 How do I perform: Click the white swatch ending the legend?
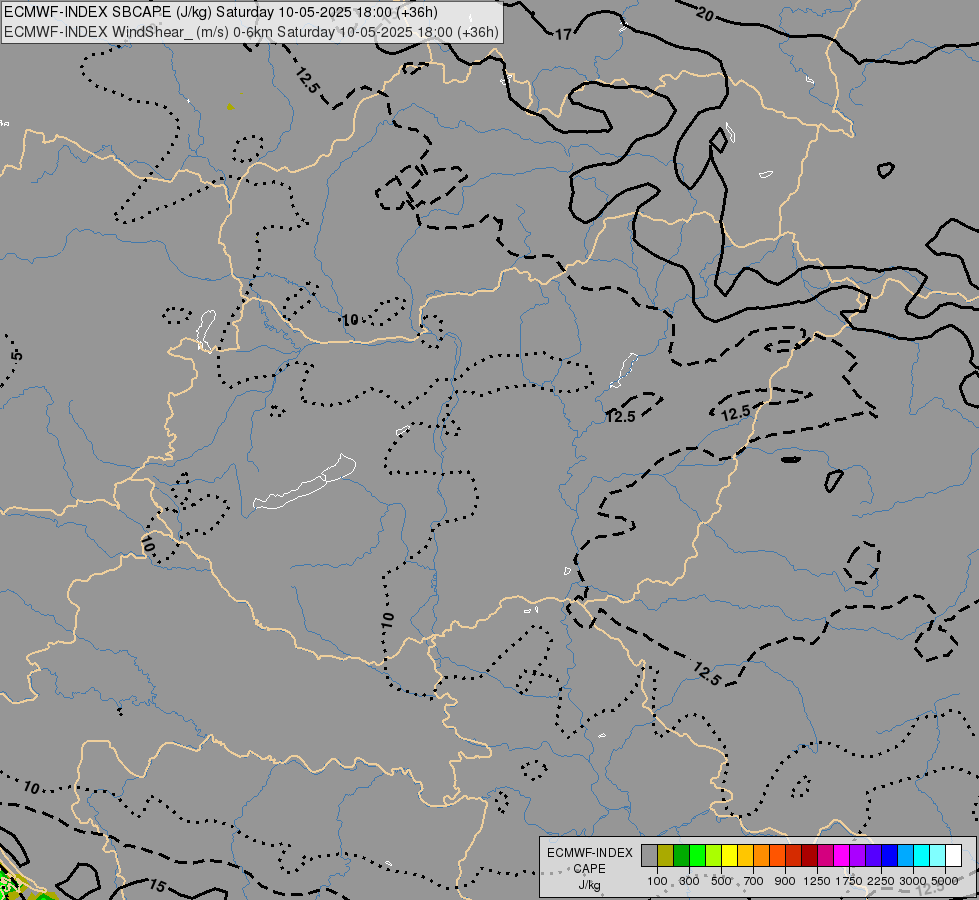click(x=954, y=856)
